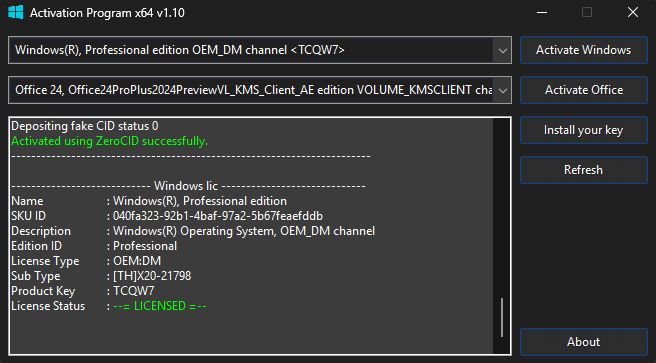656x363 pixels.
Task: Click the Windows logo icon in title bar
Action: (15, 12)
